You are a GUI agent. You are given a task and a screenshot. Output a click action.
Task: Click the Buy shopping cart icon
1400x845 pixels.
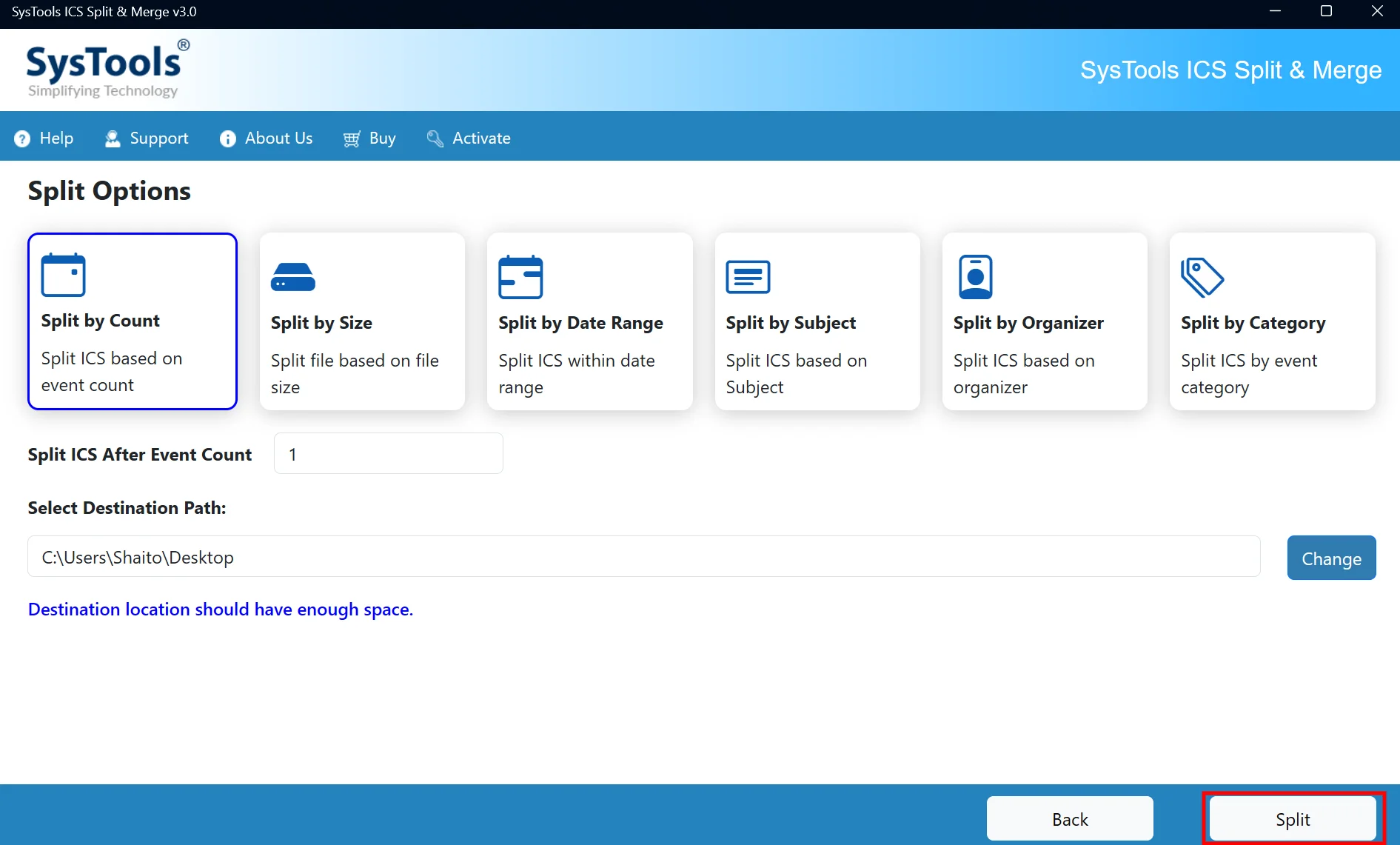[352, 138]
